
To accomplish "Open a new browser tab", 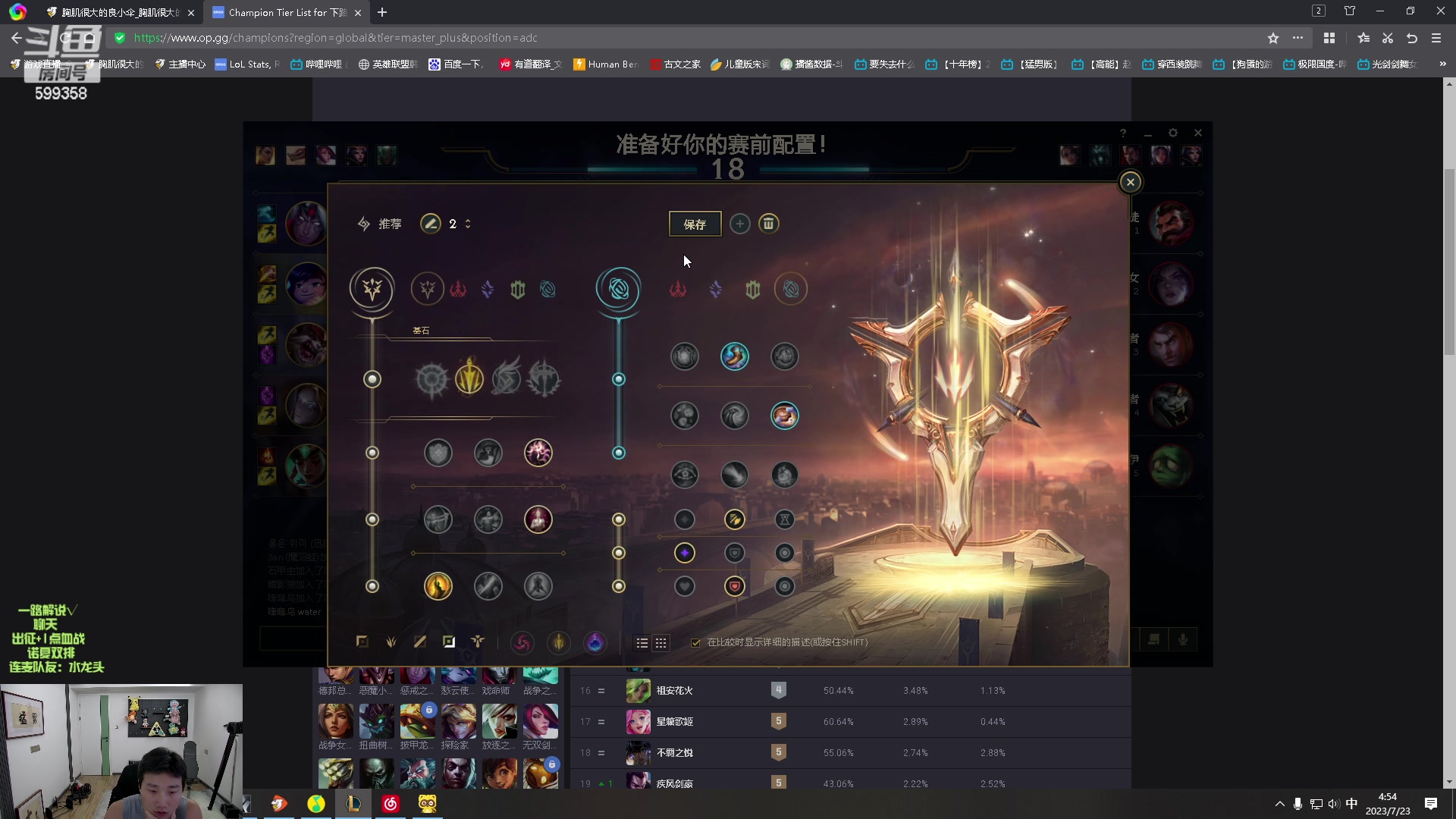I will pos(382,12).
